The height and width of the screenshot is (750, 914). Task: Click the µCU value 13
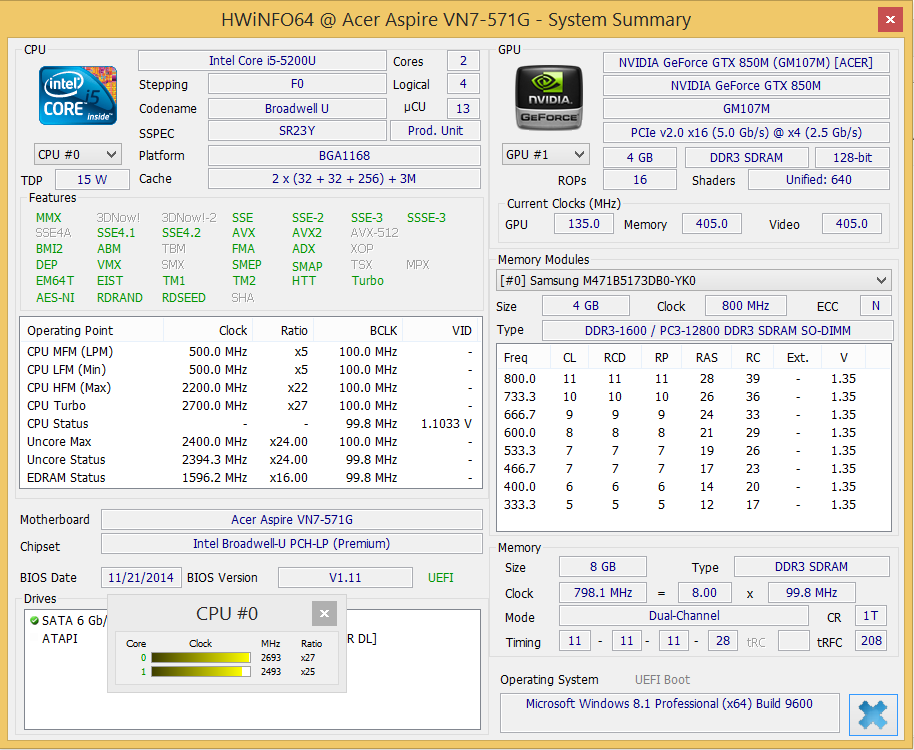(x=463, y=108)
